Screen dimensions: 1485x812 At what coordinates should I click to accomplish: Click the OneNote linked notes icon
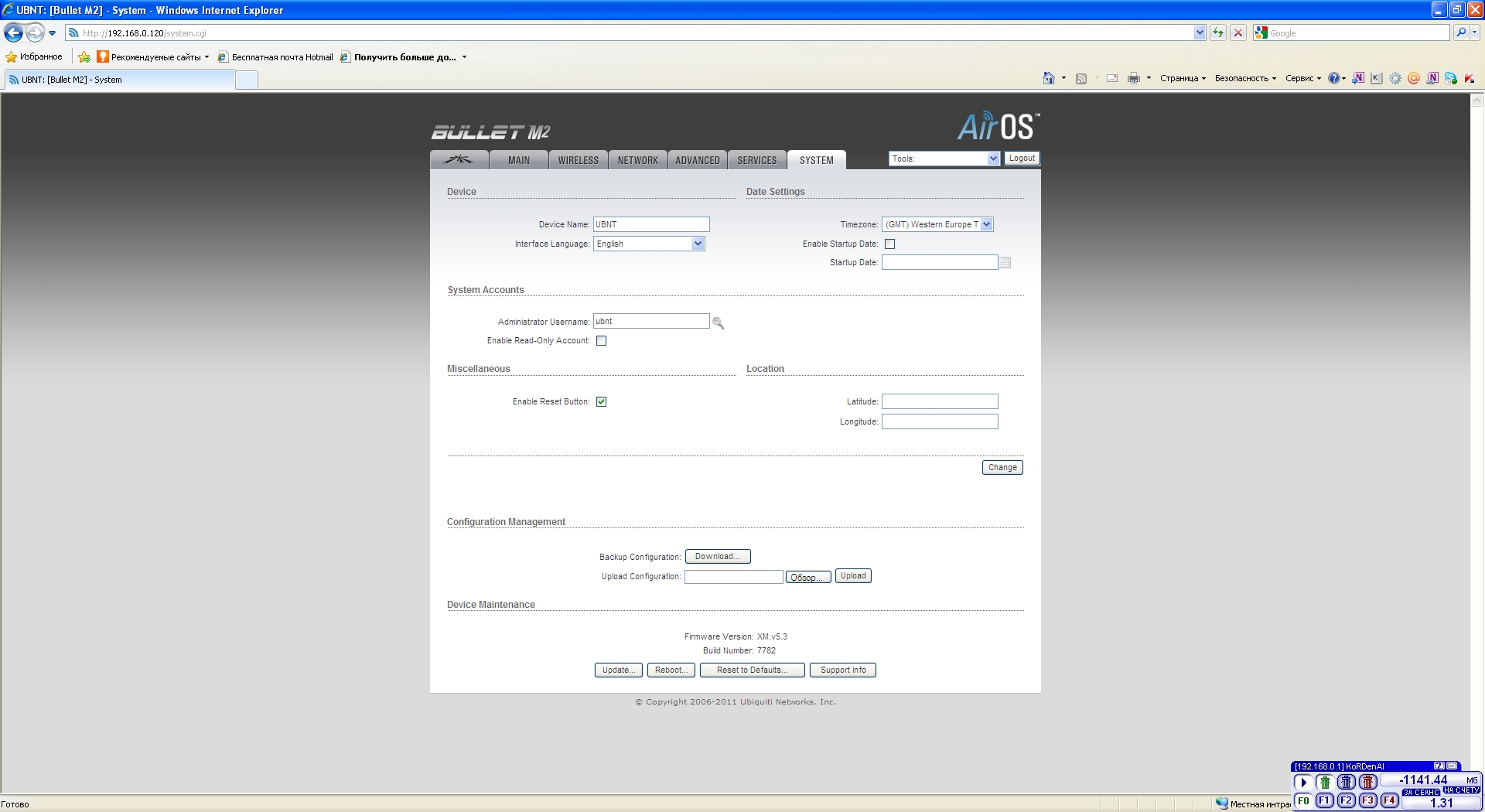pyautogui.click(x=1432, y=78)
